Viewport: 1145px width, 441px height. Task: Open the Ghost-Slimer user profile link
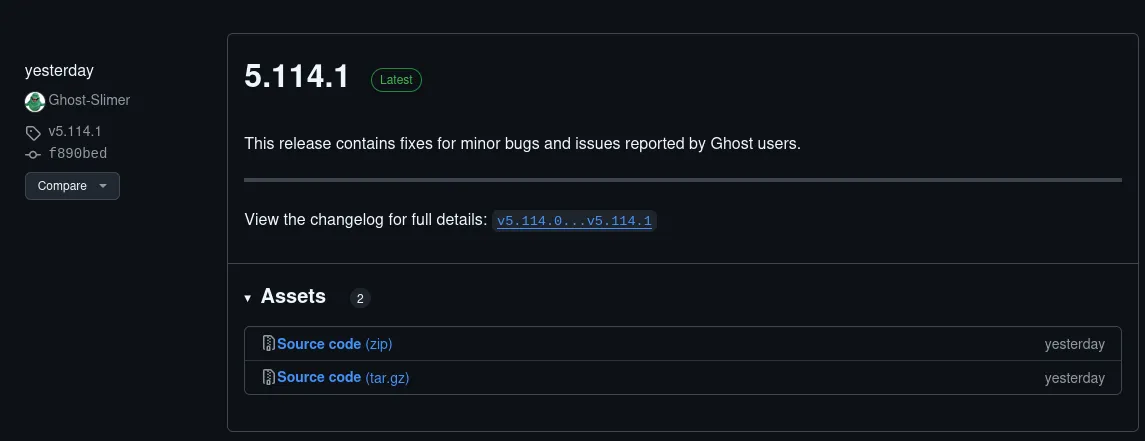(89, 100)
